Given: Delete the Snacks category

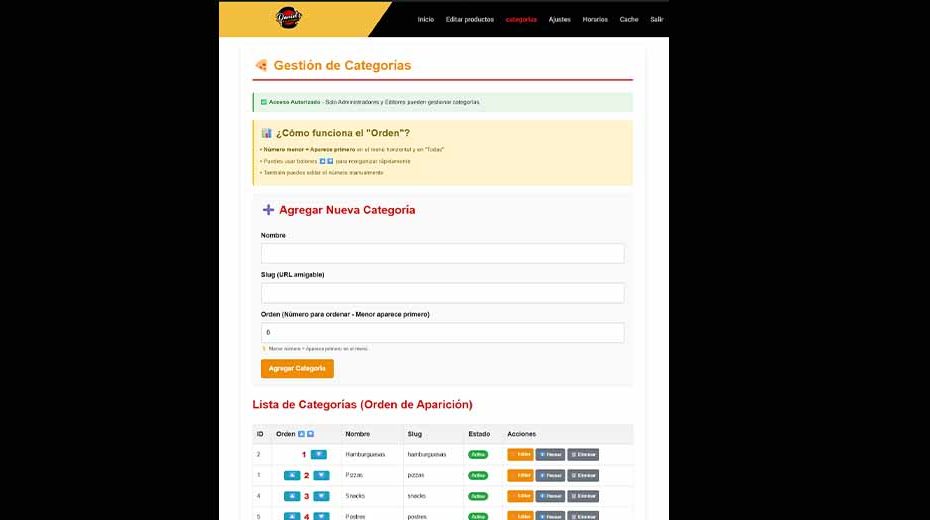Looking at the screenshot, I should (583, 496).
